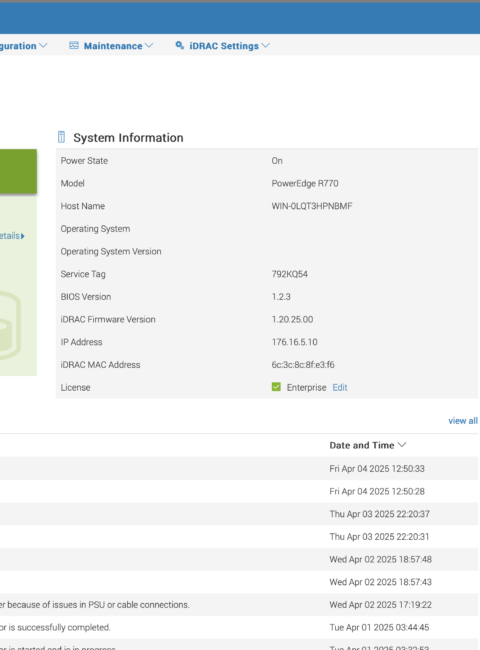The height and width of the screenshot is (650, 480).
Task: Click the Date and Time column header
Action: click(x=361, y=445)
